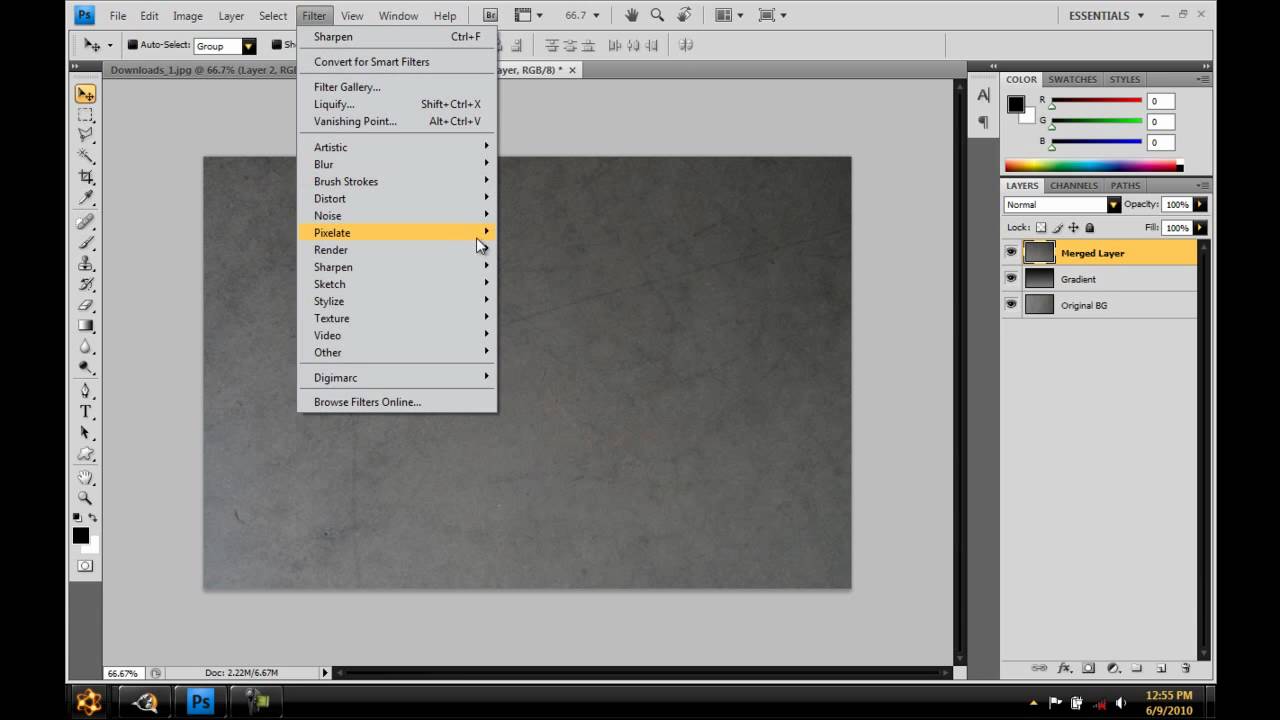Open the Pixelate submenu
The image size is (1280, 720).
click(x=397, y=233)
